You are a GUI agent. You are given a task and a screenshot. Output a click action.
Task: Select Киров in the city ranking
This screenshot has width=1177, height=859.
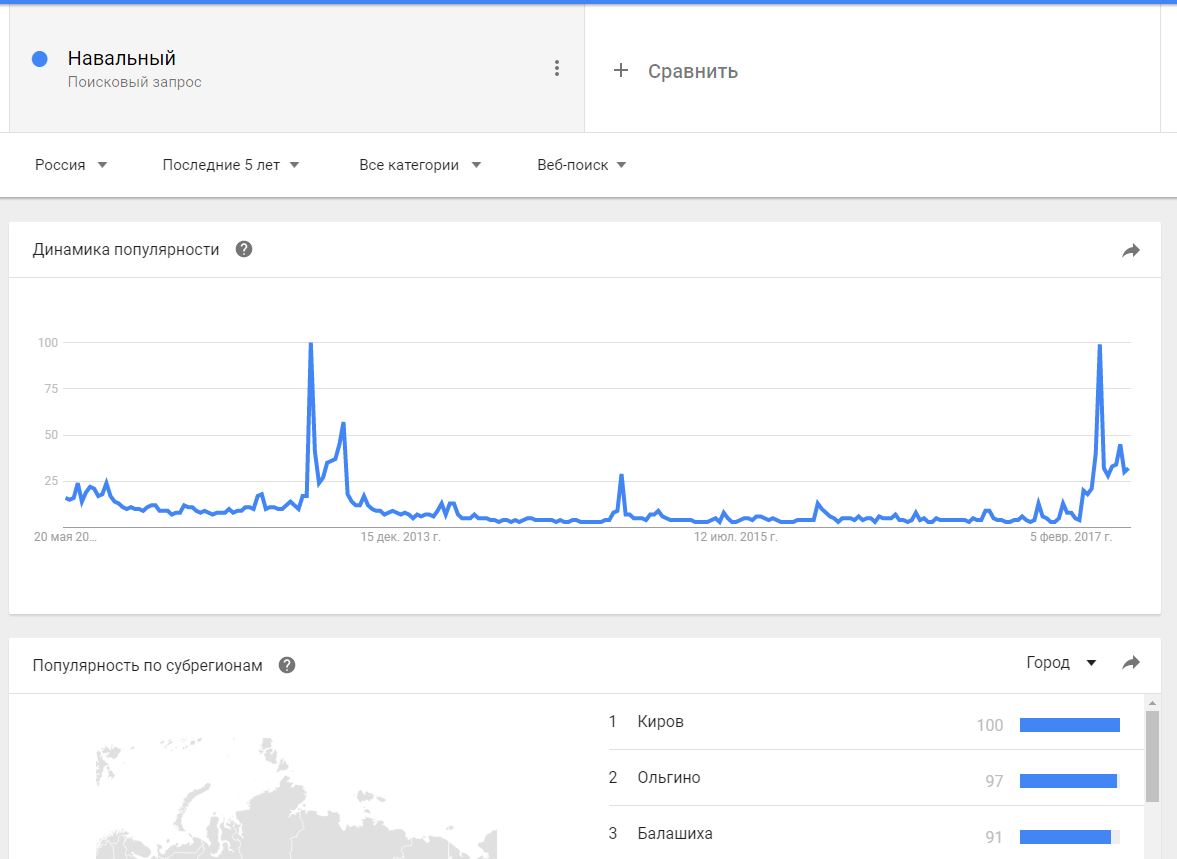661,722
